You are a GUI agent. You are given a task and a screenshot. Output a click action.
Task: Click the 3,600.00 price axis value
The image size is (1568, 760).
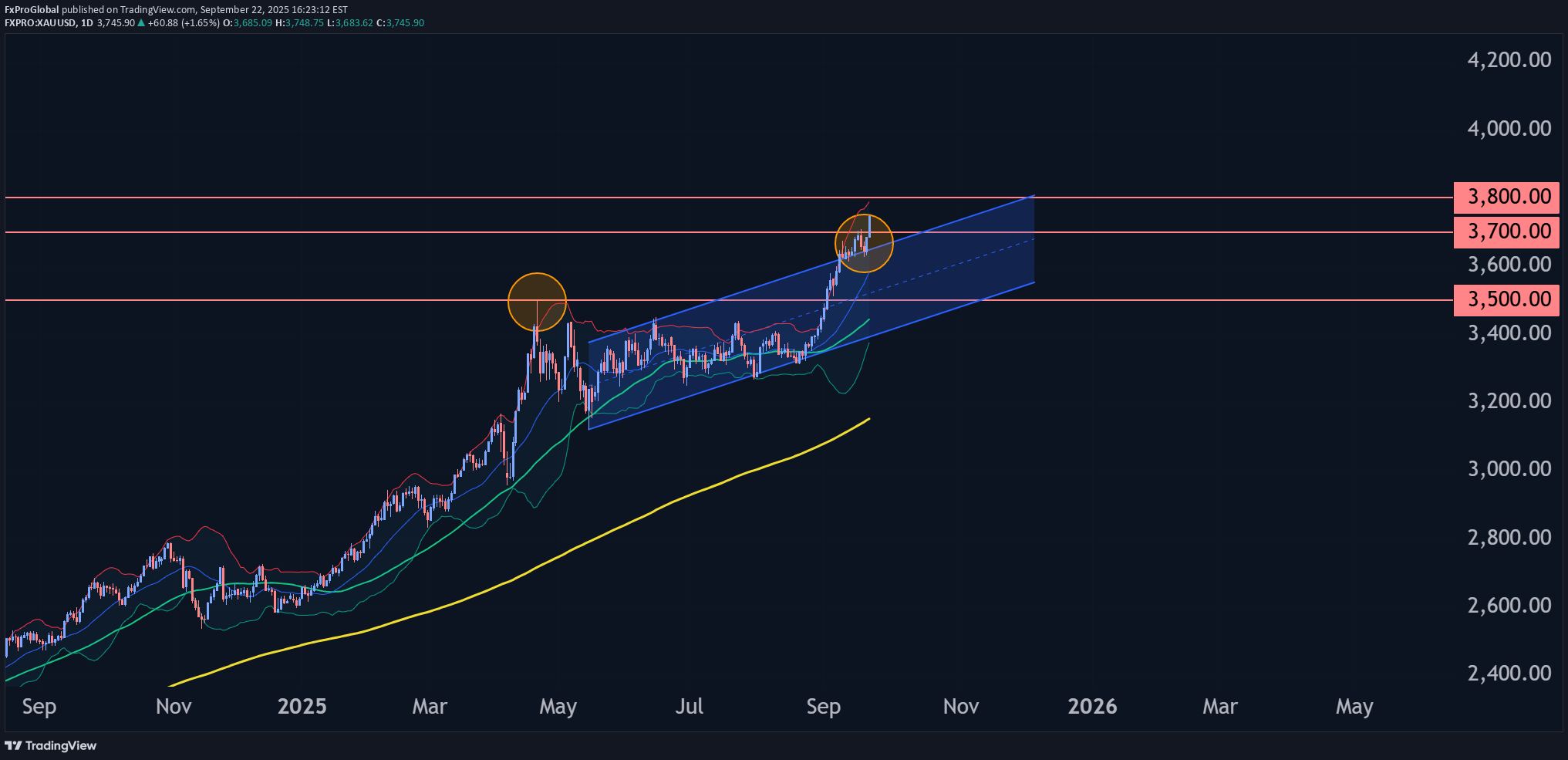[x=1509, y=265]
